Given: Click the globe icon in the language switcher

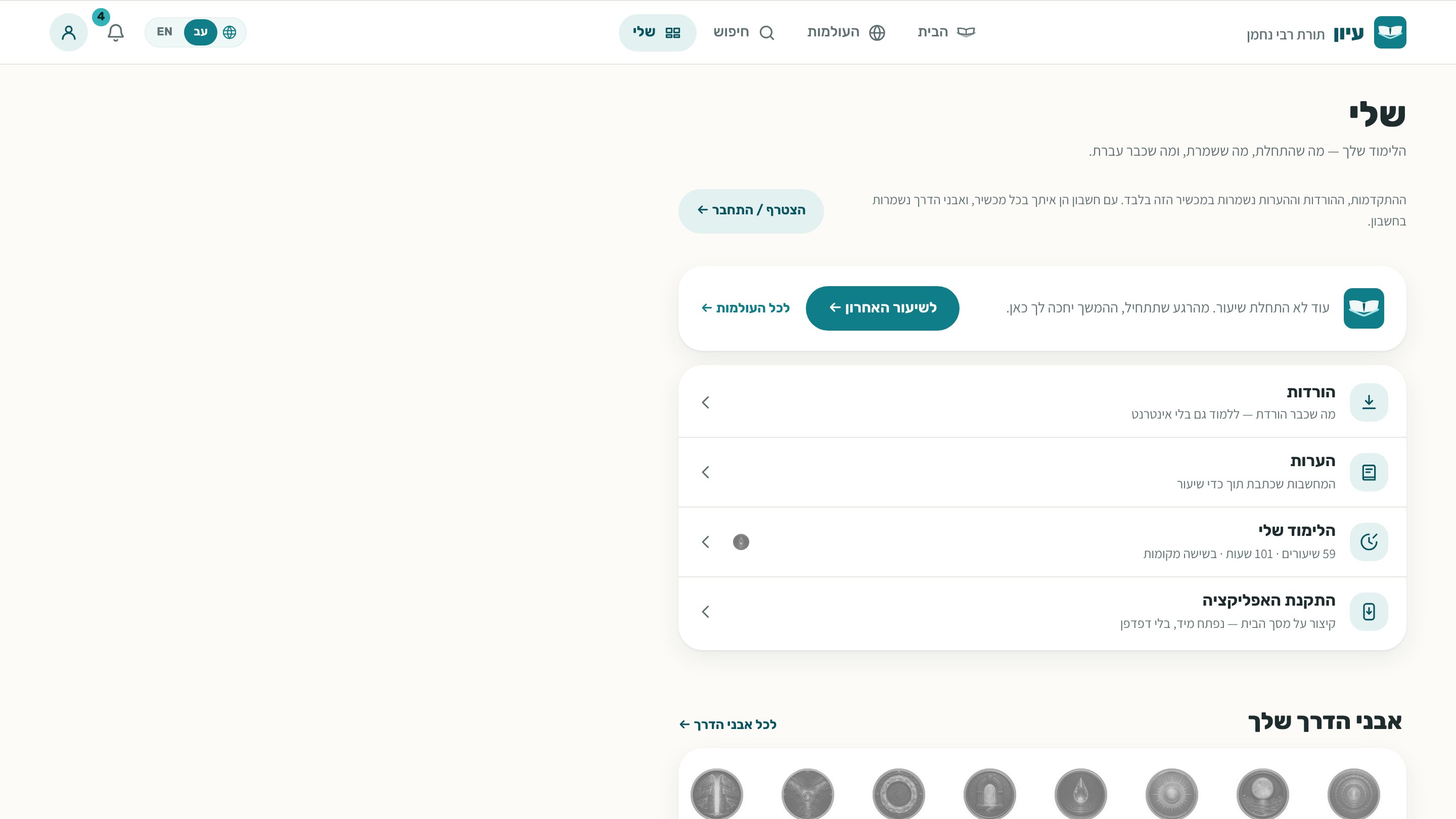Looking at the screenshot, I should 230,32.
